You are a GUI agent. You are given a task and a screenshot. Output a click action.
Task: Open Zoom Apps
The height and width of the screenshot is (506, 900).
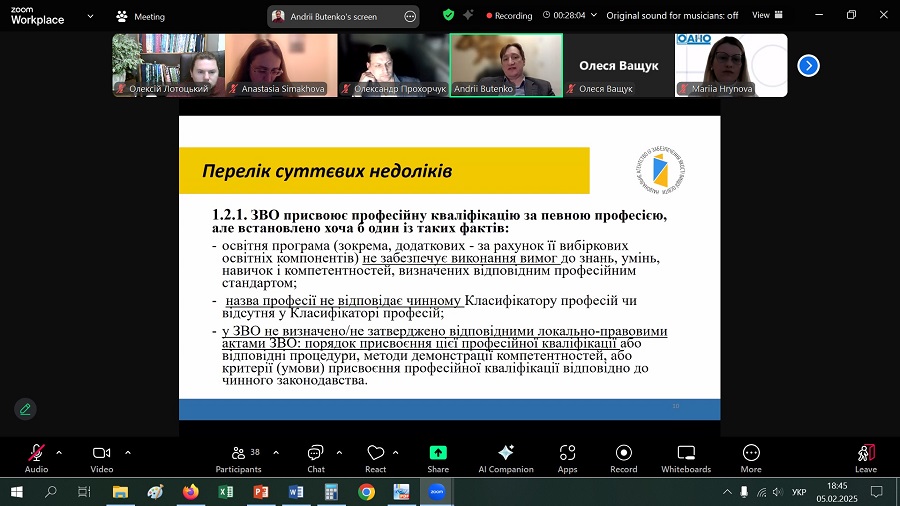coord(567,454)
